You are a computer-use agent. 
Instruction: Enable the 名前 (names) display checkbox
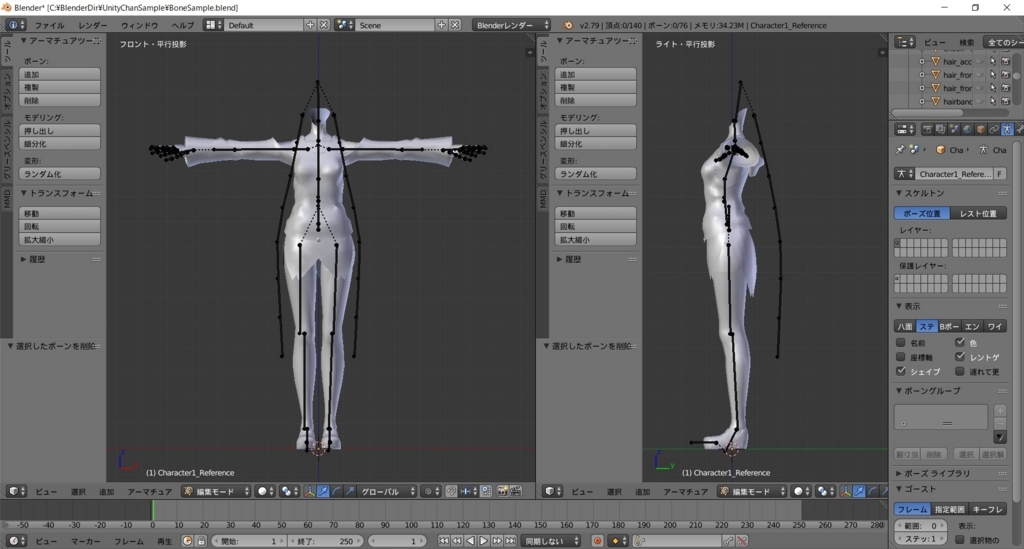pyautogui.click(x=901, y=343)
